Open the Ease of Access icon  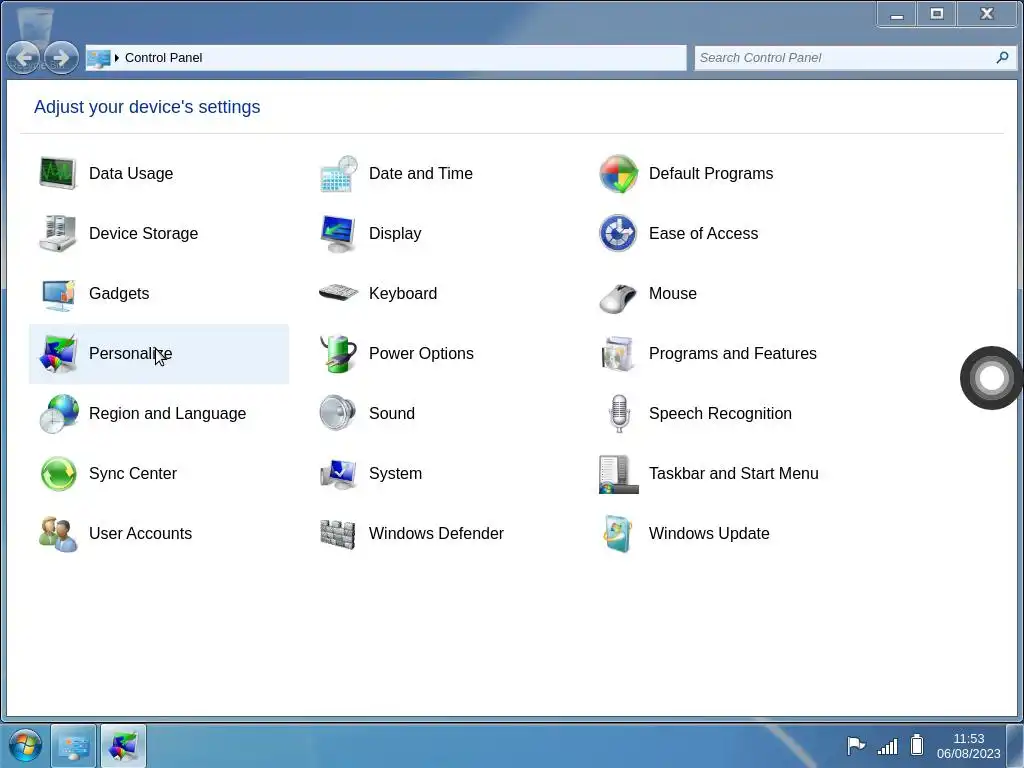coord(618,233)
